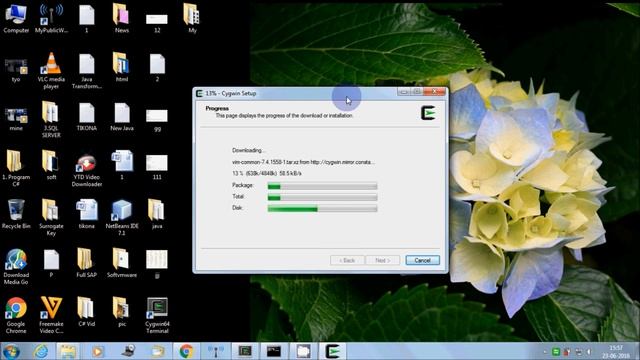
Task: Select the file named P on desktop
Action: pyautogui.click(x=51, y=263)
